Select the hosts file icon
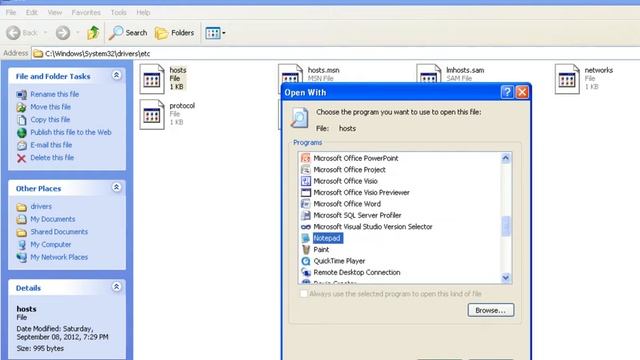Viewport: 640px width, 360px height. coord(152,79)
